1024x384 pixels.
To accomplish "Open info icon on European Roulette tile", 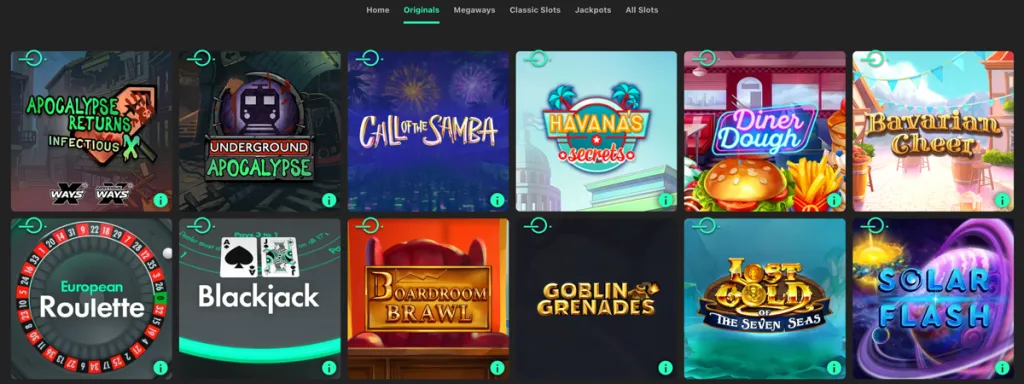I will [x=161, y=368].
